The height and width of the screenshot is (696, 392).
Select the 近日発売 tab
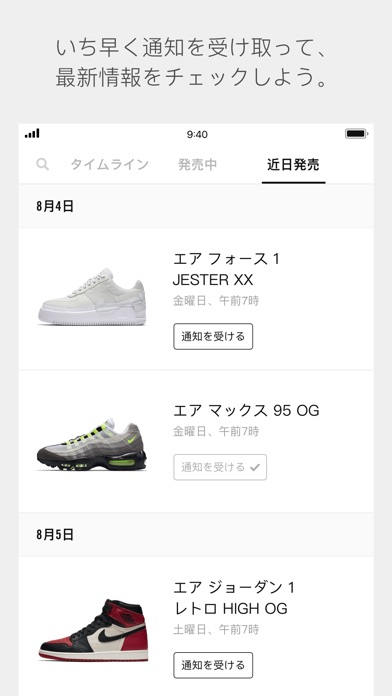click(x=293, y=165)
